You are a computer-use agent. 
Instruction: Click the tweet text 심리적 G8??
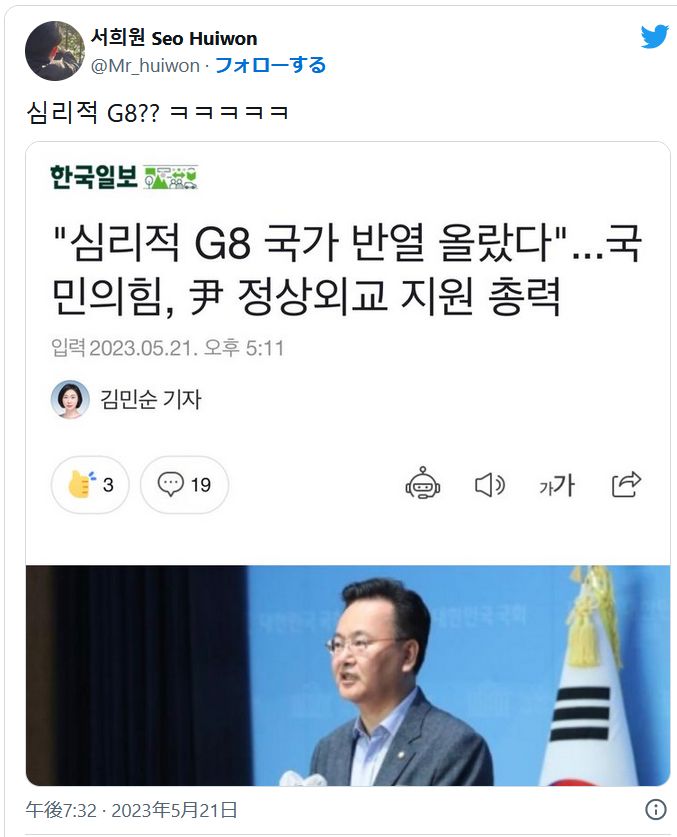coord(93,113)
